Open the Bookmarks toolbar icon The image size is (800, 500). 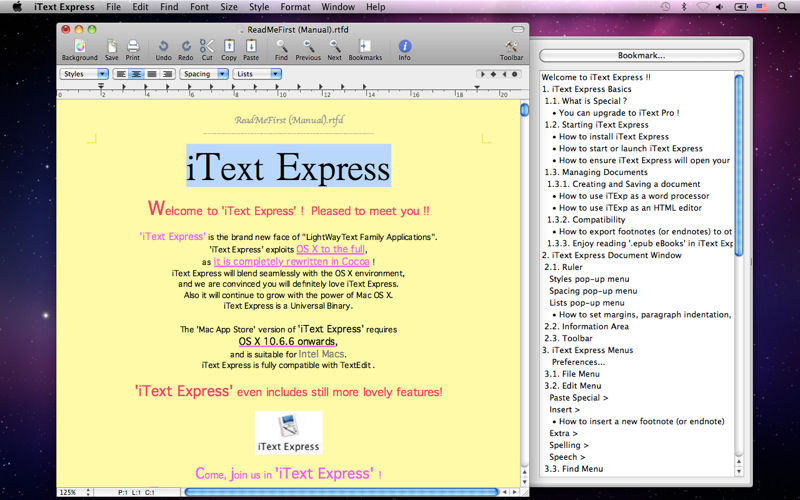click(365, 50)
